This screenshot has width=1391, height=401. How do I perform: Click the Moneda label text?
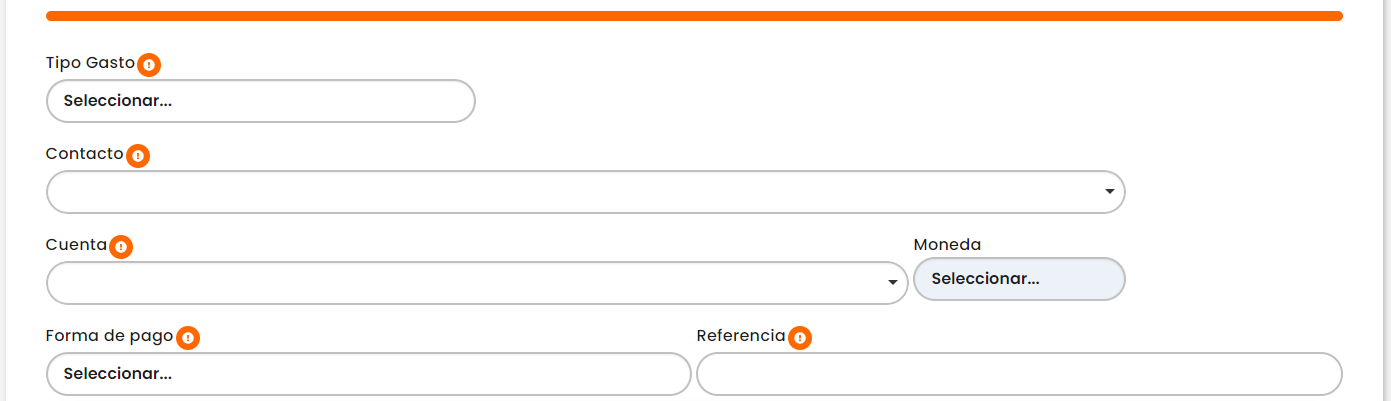click(x=947, y=245)
